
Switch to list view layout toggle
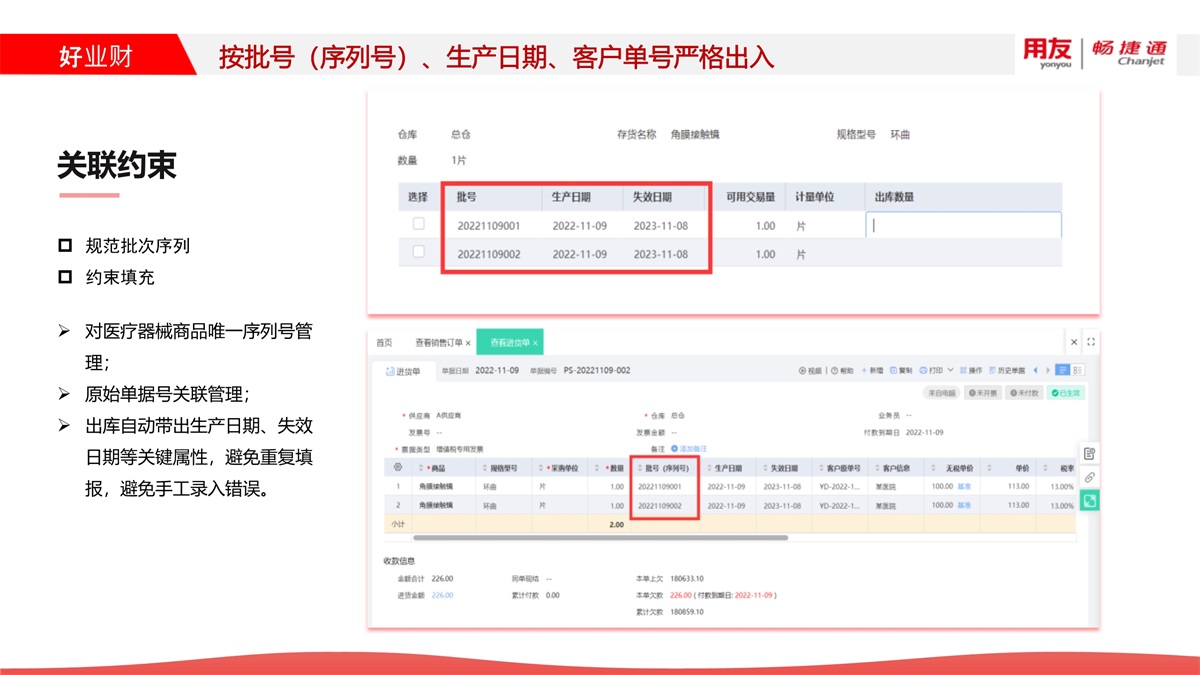1062,370
